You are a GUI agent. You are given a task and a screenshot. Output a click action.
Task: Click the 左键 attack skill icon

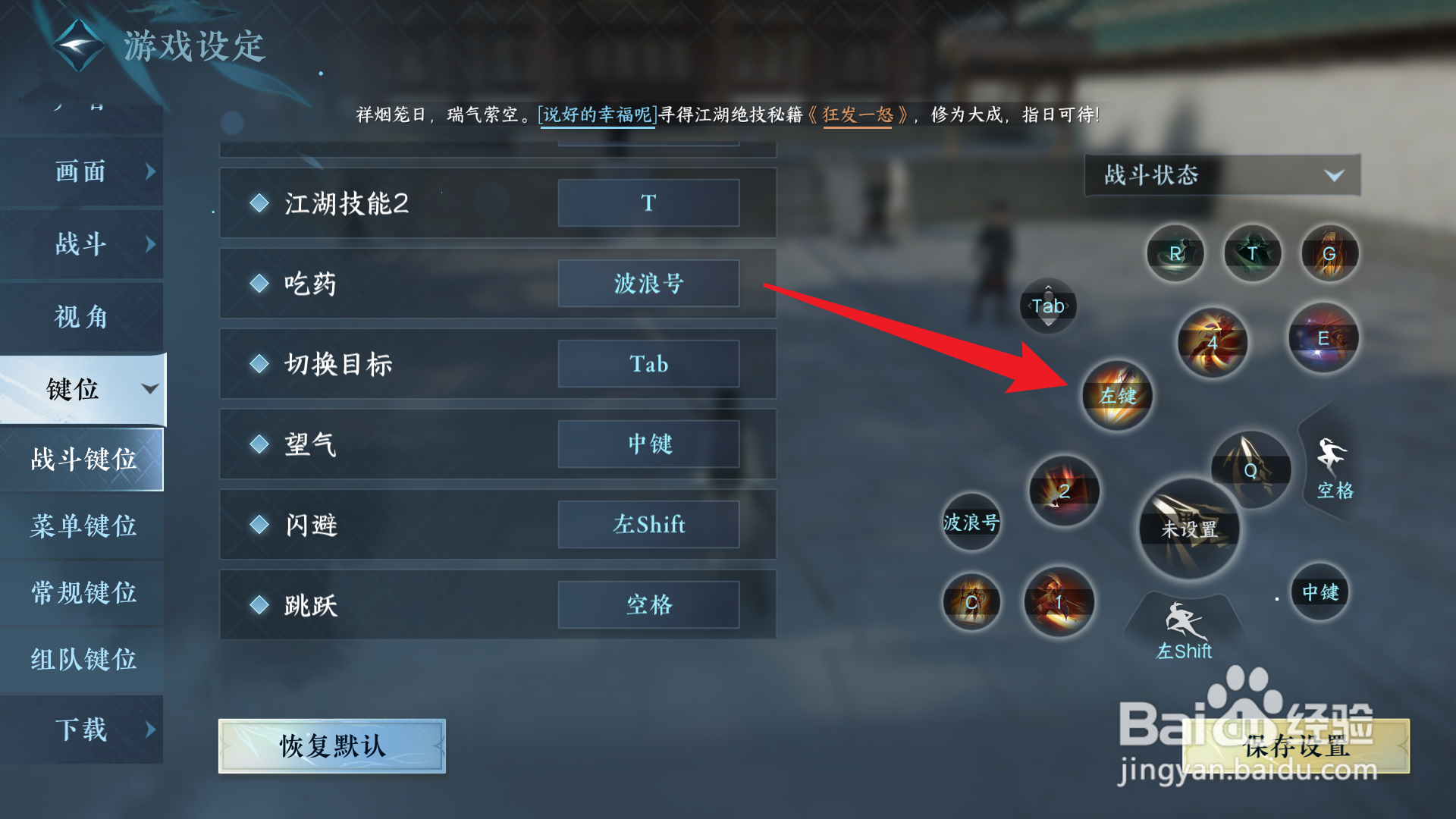pyautogui.click(x=1117, y=395)
